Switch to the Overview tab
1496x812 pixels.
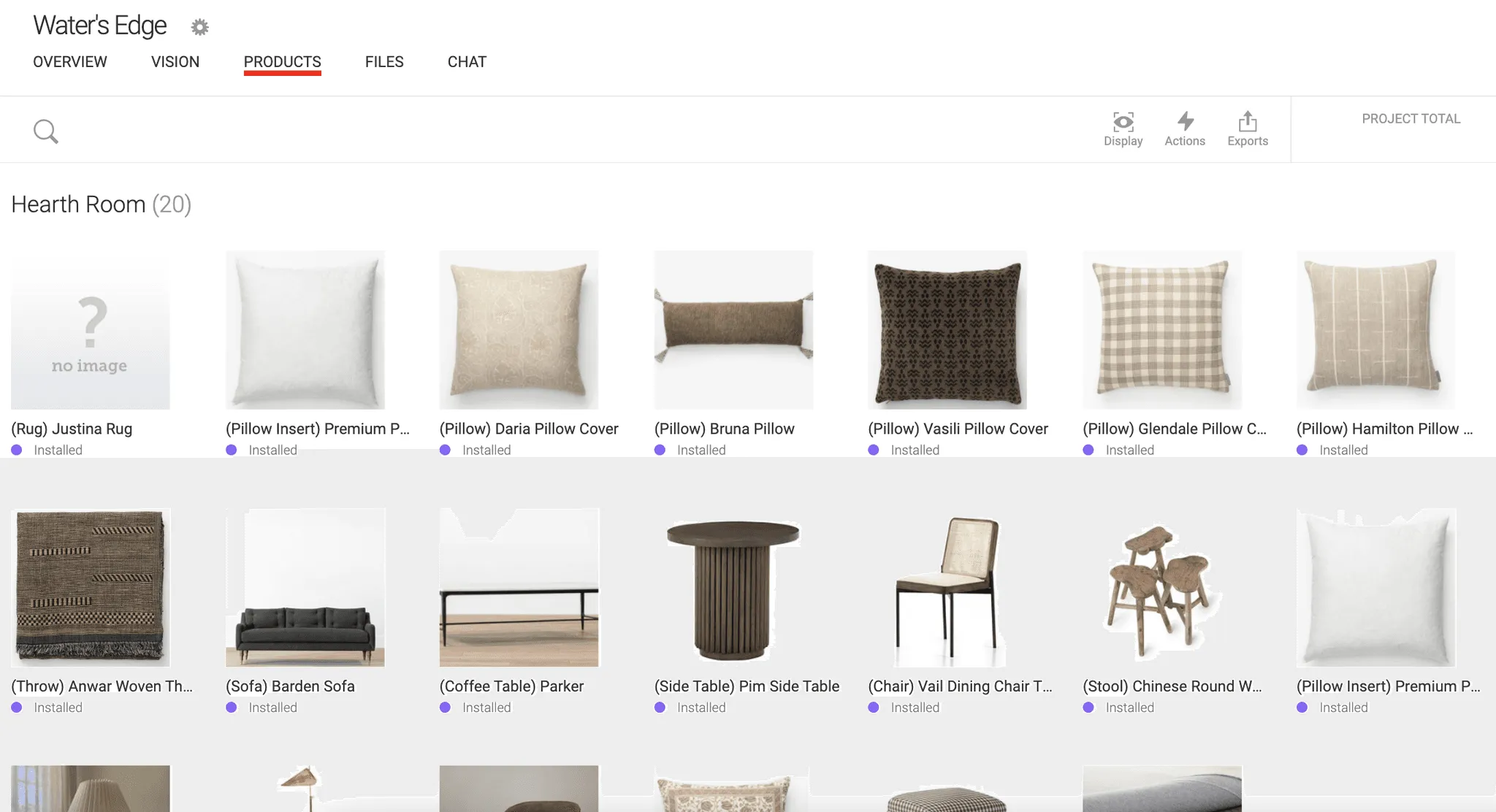click(x=70, y=62)
